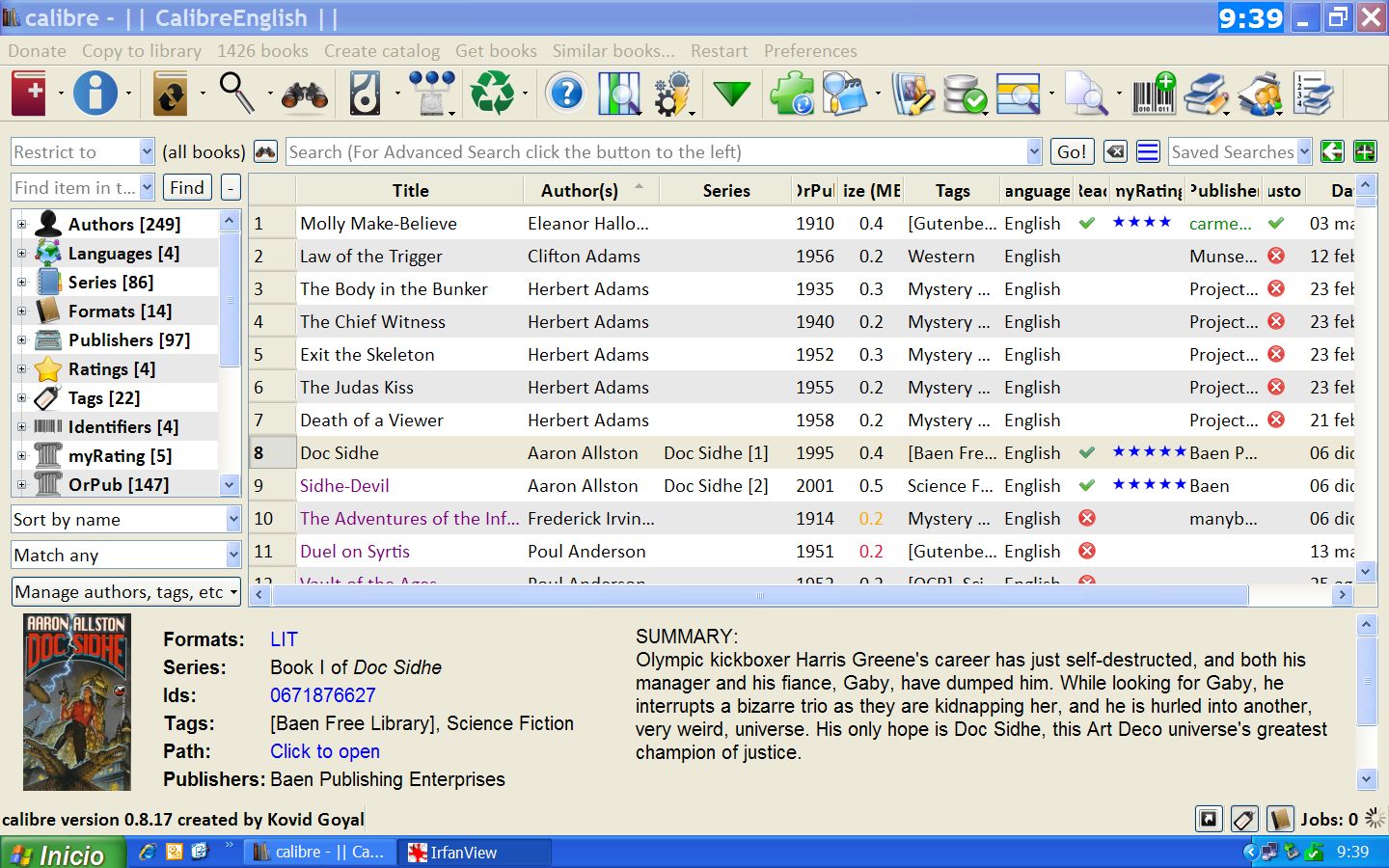Click the green plus save-search icon

[x=1365, y=151]
